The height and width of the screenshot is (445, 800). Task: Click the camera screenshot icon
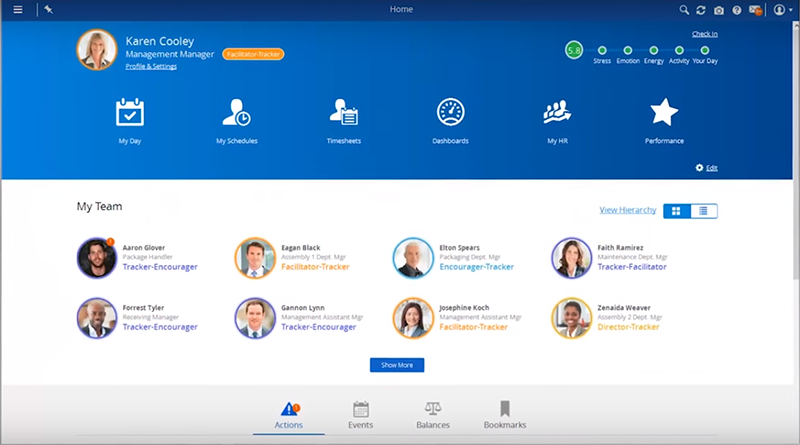[x=719, y=9]
